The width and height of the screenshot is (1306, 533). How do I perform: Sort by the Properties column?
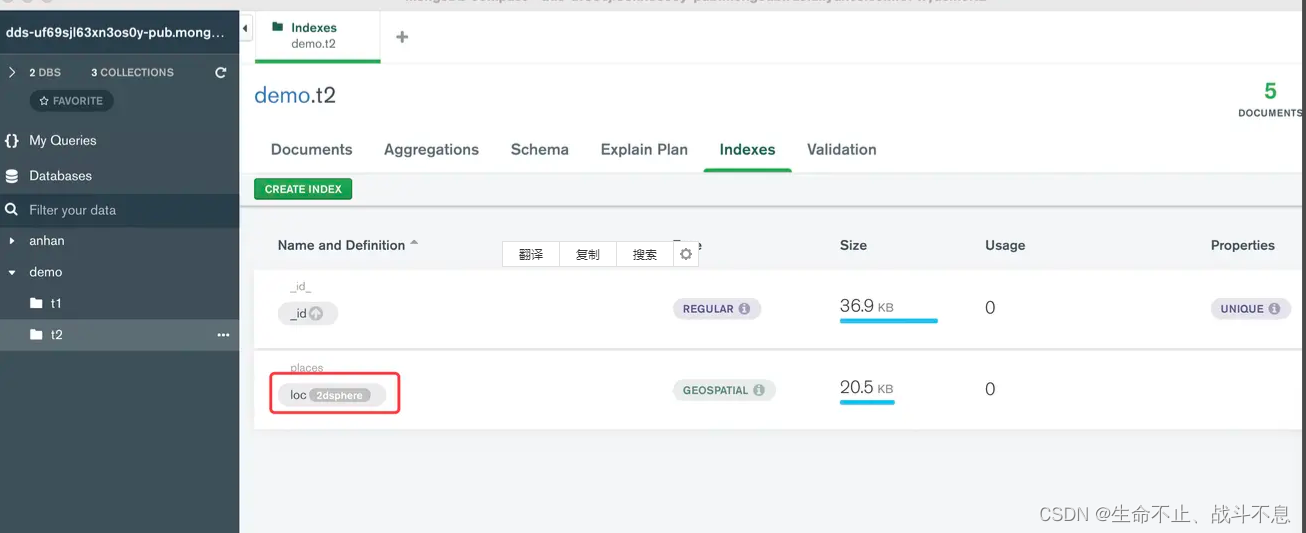[x=1243, y=245]
